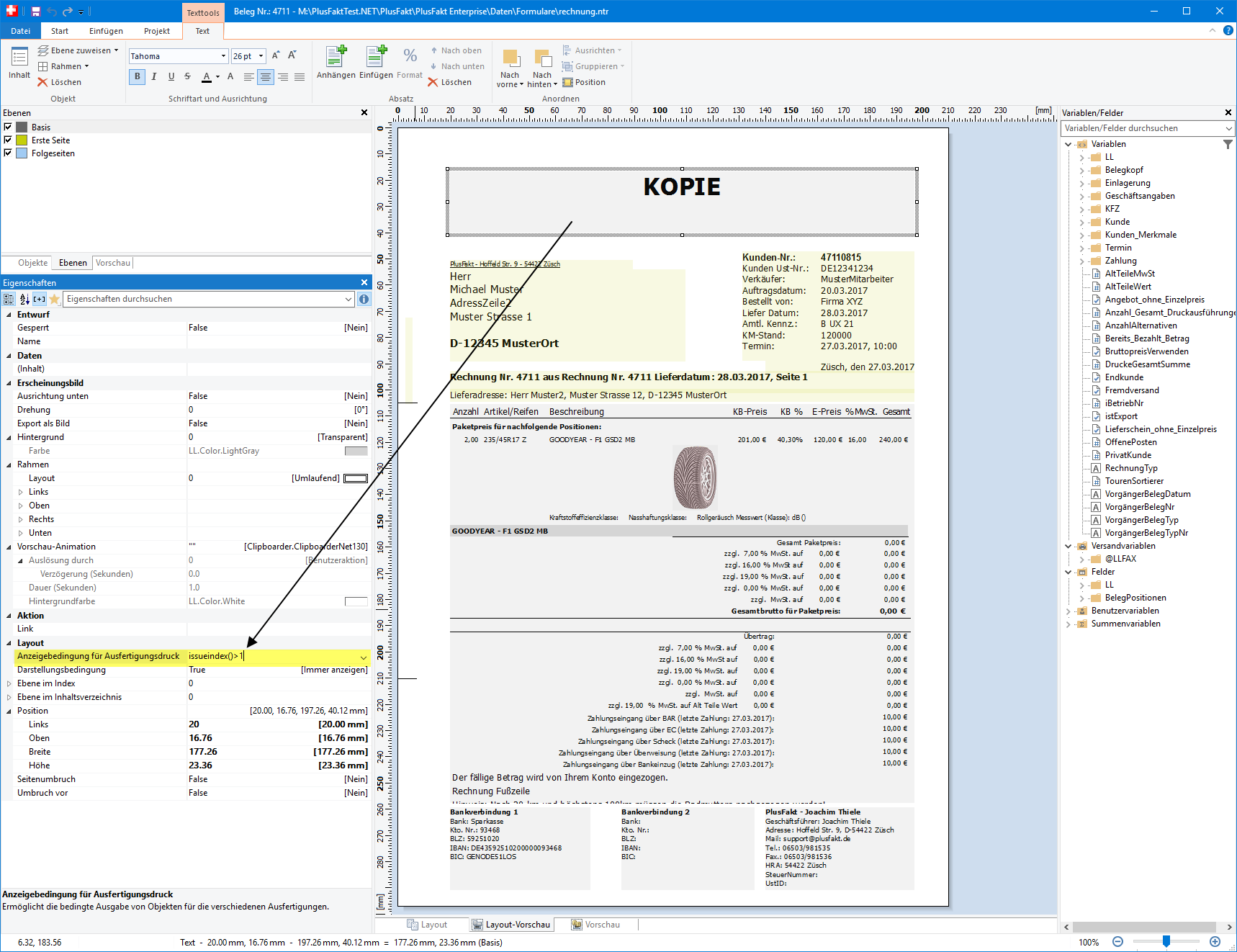Click Nach hinten to send backward

point(542,69)
